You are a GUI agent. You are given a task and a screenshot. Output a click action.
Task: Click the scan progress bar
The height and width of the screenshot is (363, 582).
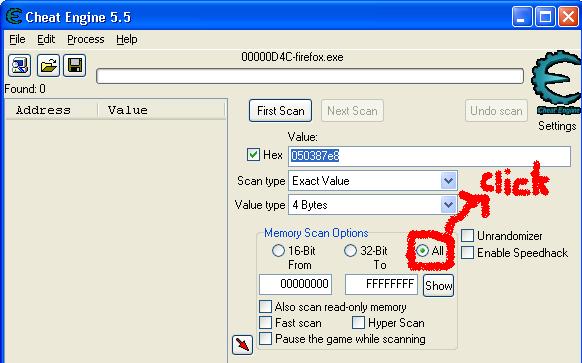point(310,76)
